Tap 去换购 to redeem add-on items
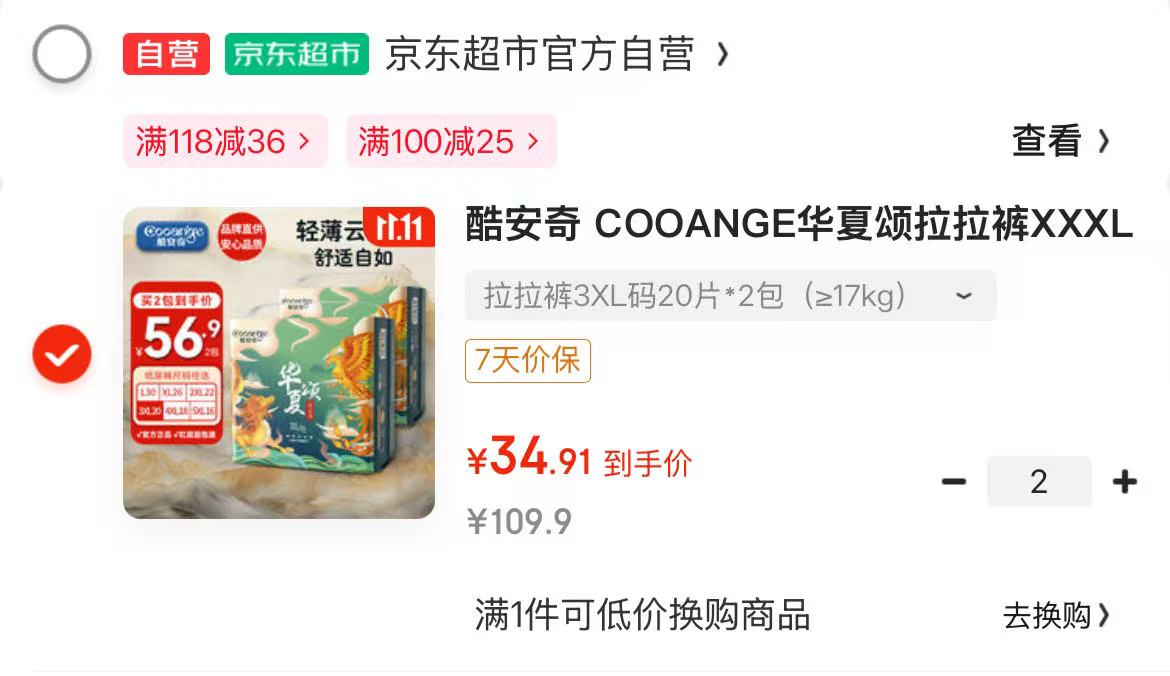 (x=1056, y=616)
